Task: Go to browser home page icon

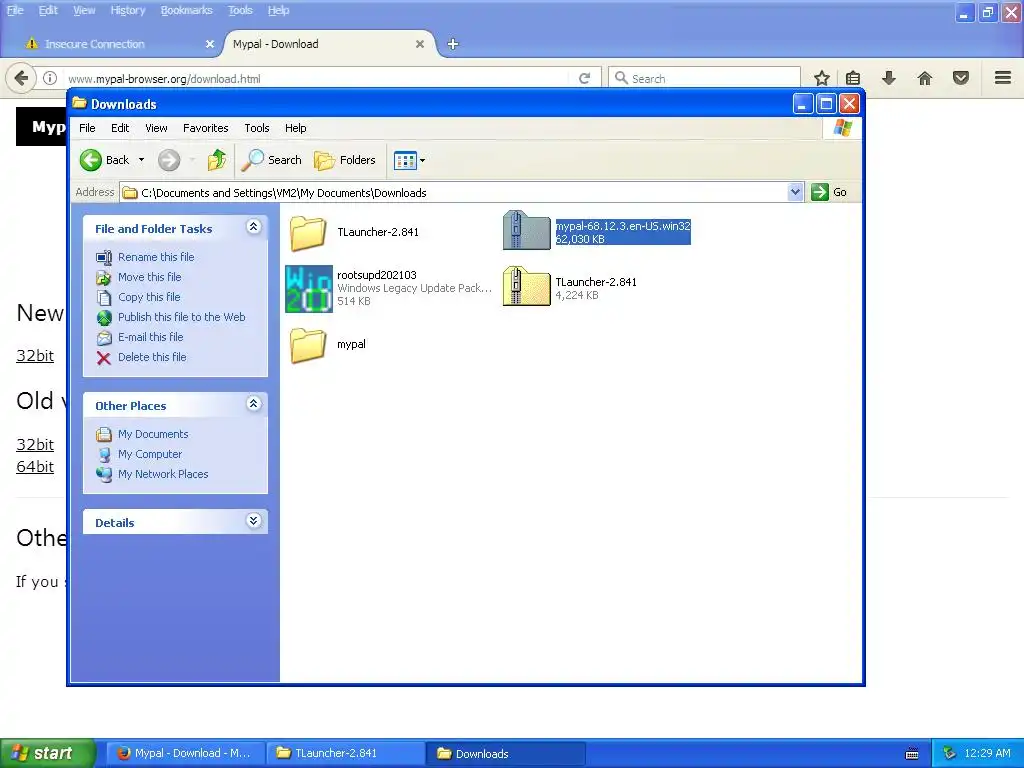Action: click(925, 78)
